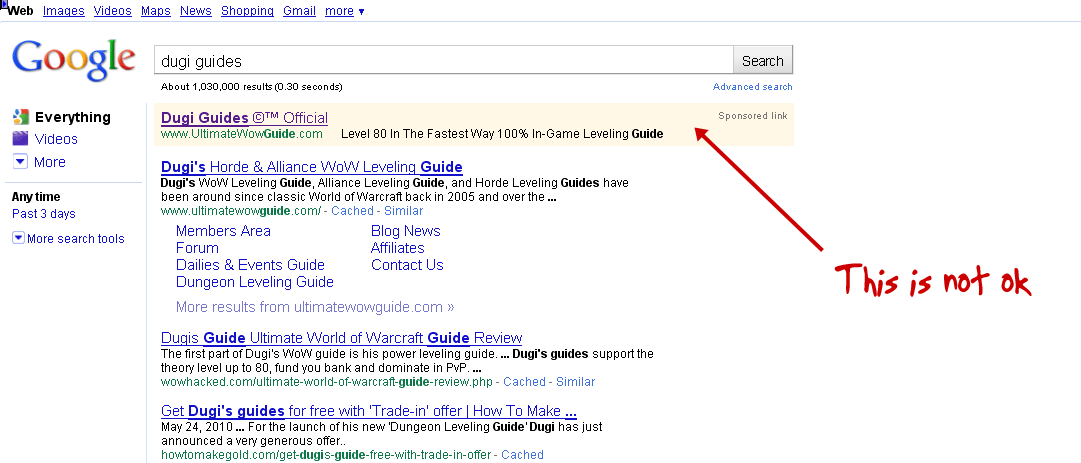
Task: Open the Dailies & Events Guide sitelink
Action: 250,265
